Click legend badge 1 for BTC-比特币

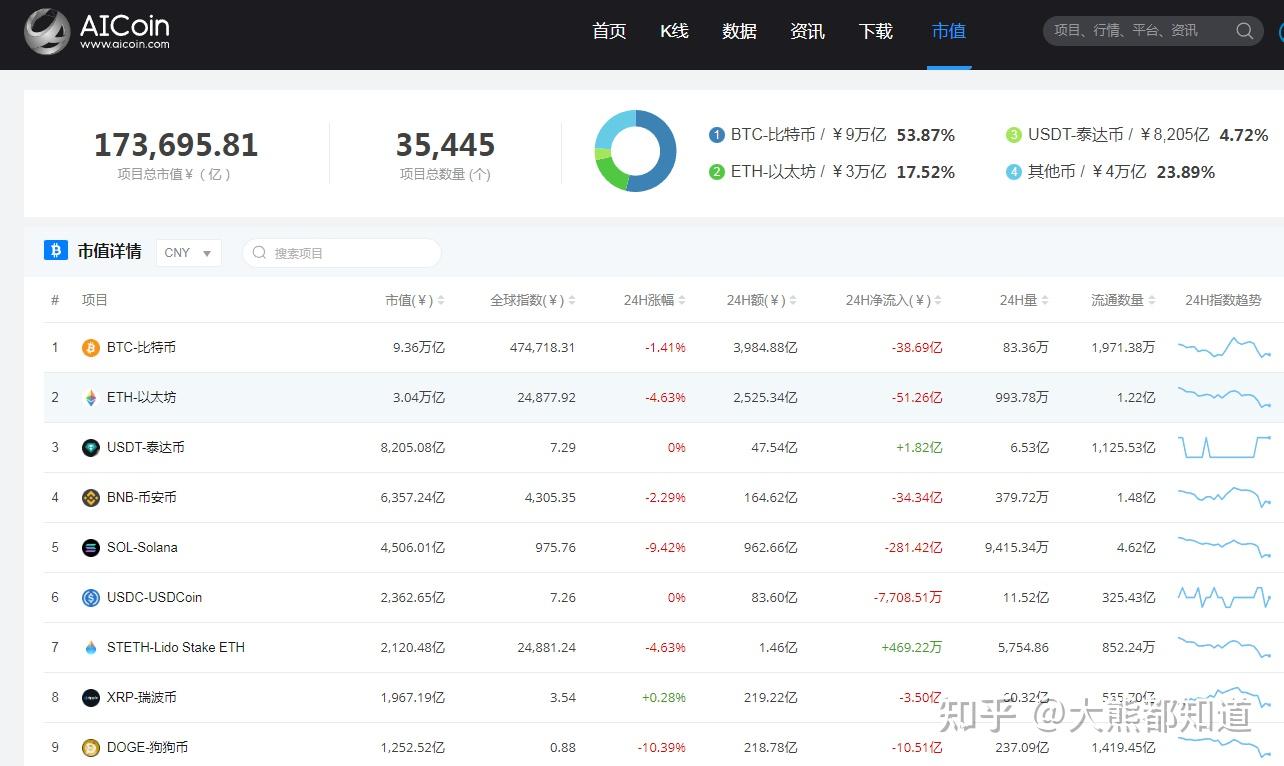coord(717,135)
